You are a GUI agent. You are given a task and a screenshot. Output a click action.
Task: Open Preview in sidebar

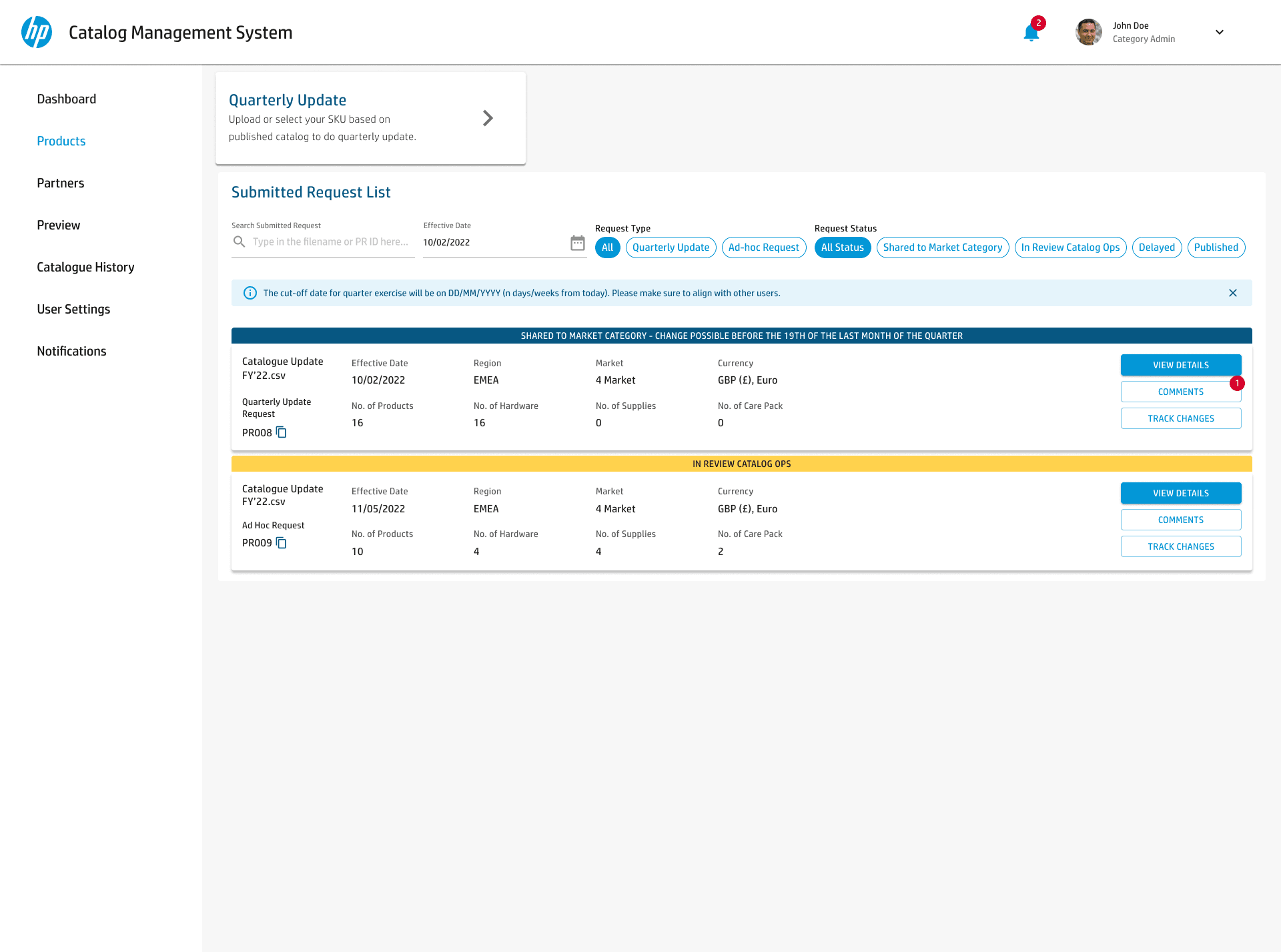click(x=59, y=225)
